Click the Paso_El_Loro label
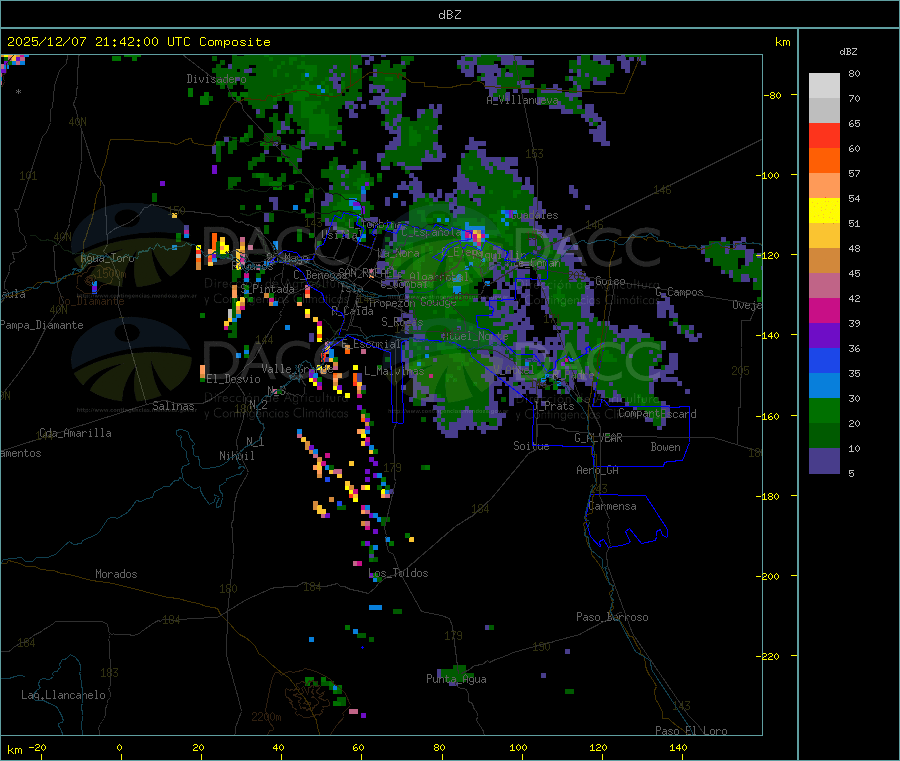The height and width of the screenshot is (761, 900). [x=691, y=731]
